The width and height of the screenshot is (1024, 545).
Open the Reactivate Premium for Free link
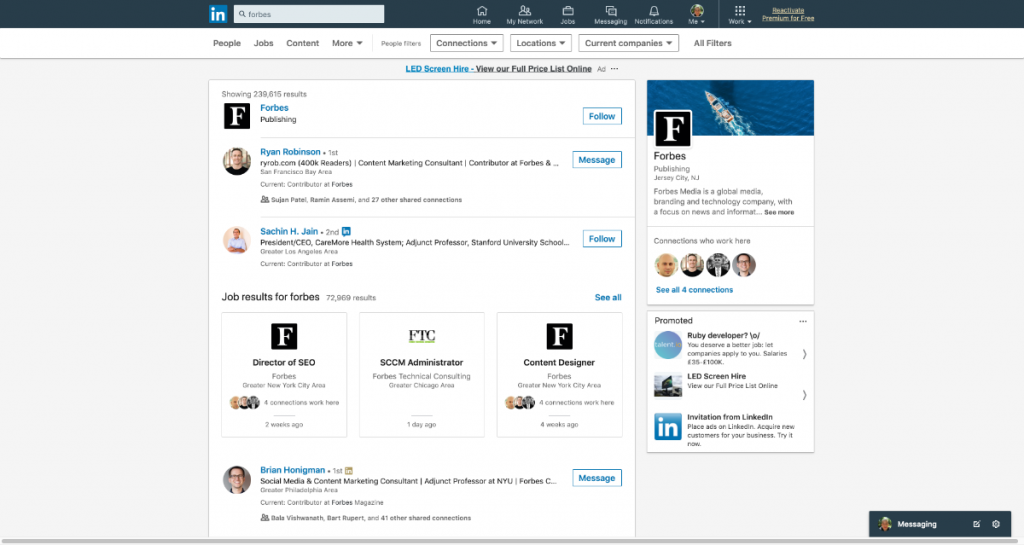pos(788,14)
